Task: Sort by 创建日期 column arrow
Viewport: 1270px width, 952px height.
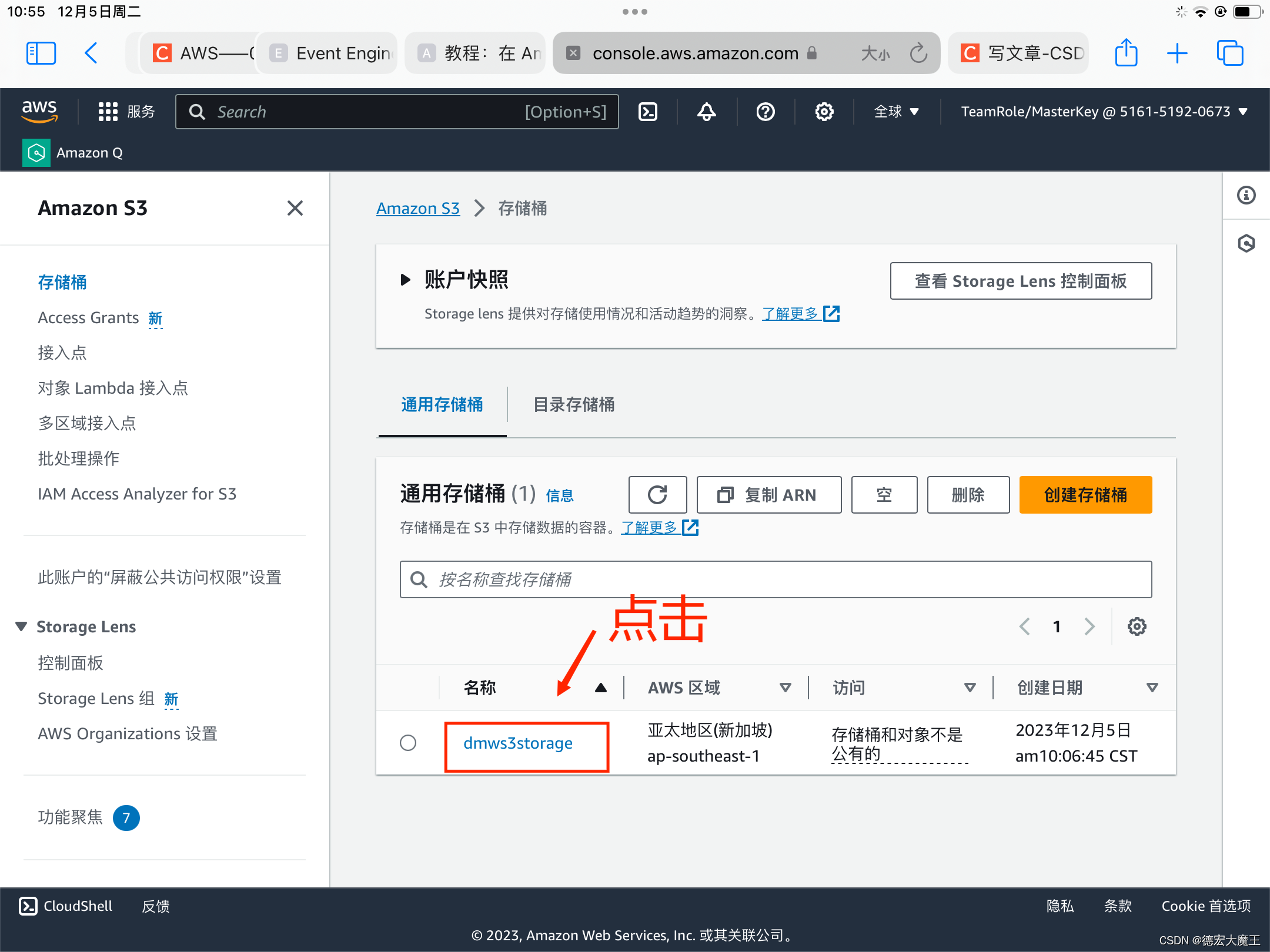Action: point(1152,688)
